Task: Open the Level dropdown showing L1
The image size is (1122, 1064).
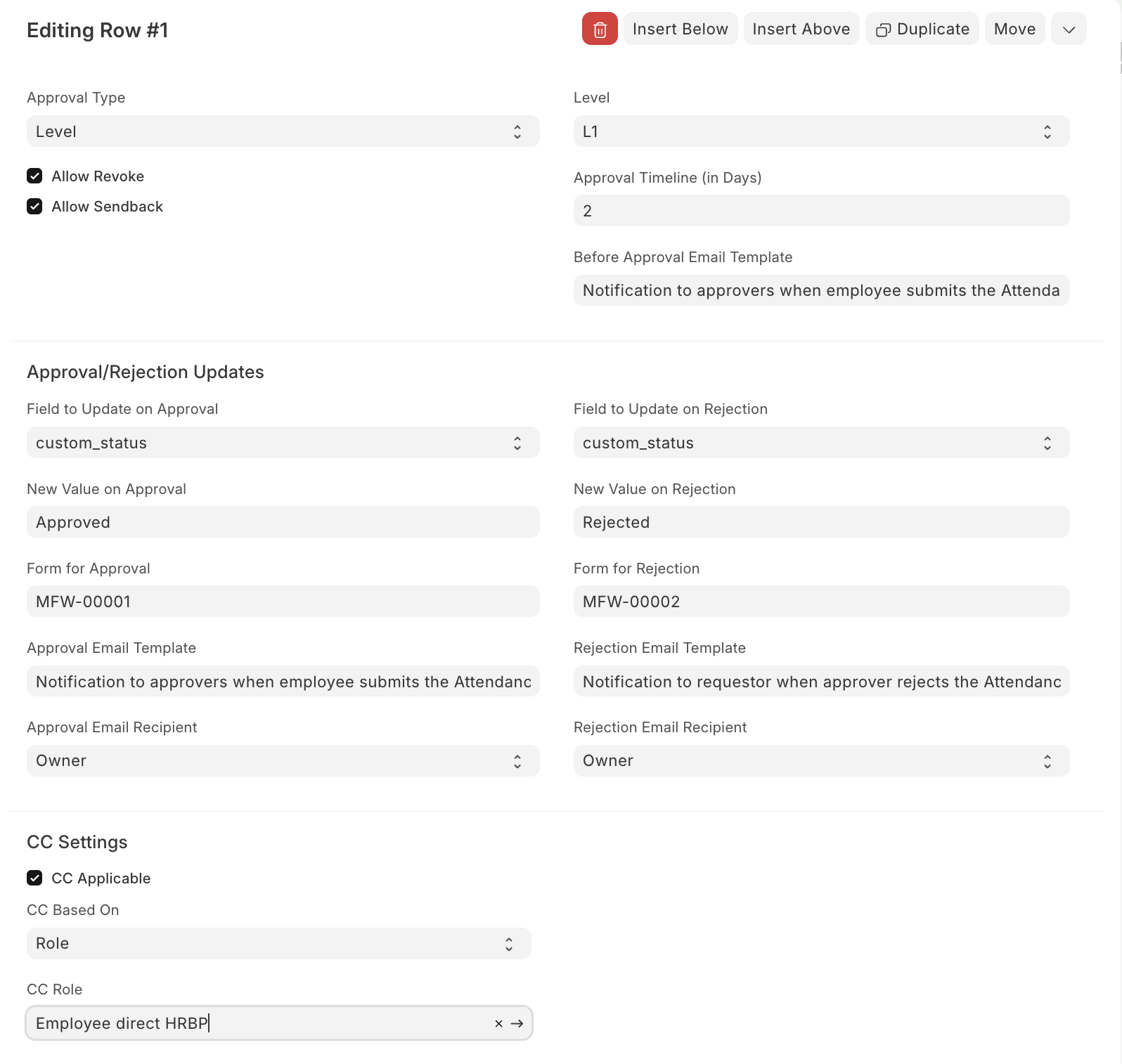Action: coord(822,131)
